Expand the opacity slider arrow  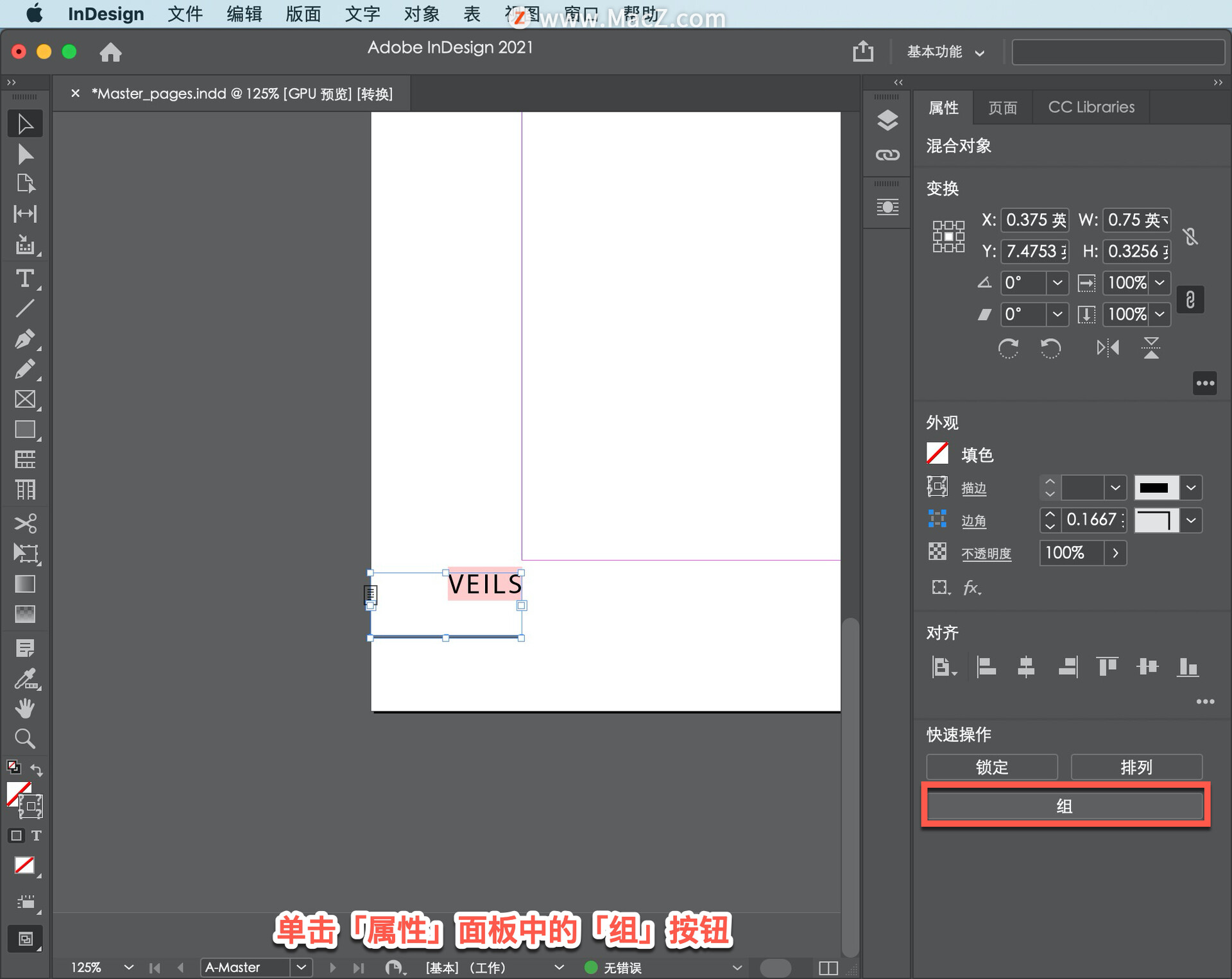(1116, 553)
